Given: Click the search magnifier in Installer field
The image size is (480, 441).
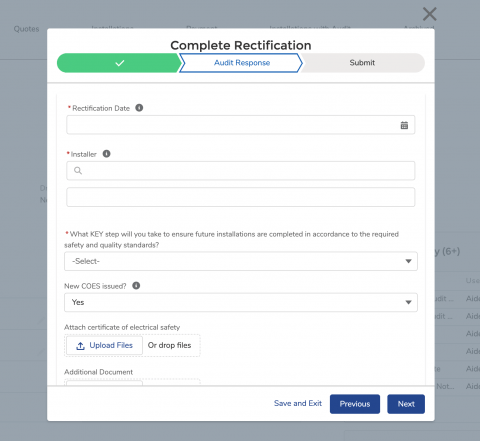Looking at the screenshot, I should click(x=78, y=171).
